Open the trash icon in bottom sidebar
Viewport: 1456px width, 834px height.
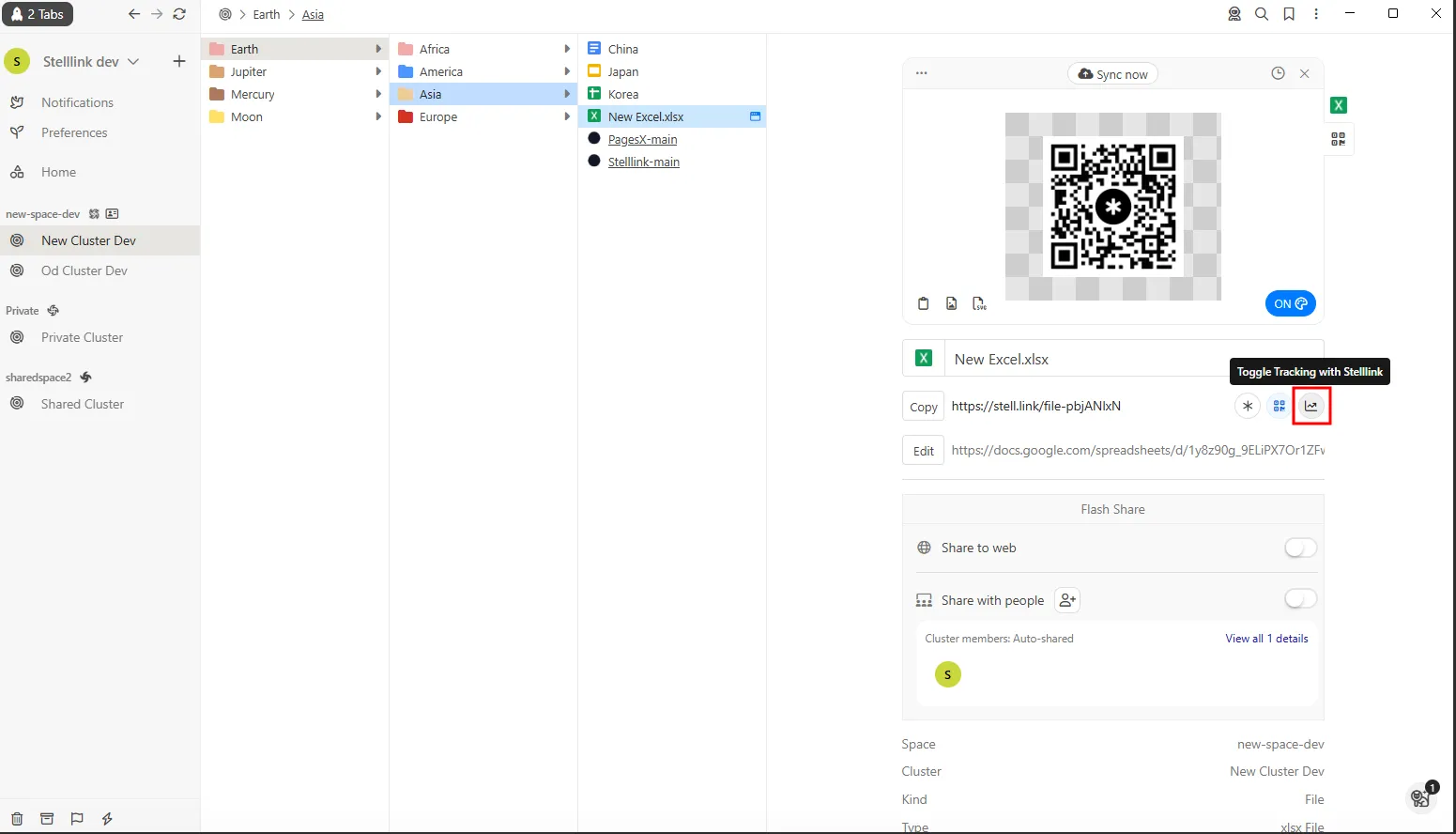(17, 819)
